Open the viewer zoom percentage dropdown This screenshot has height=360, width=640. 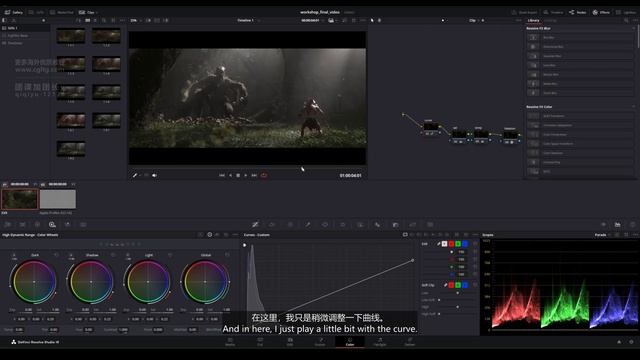pos(136,20)
